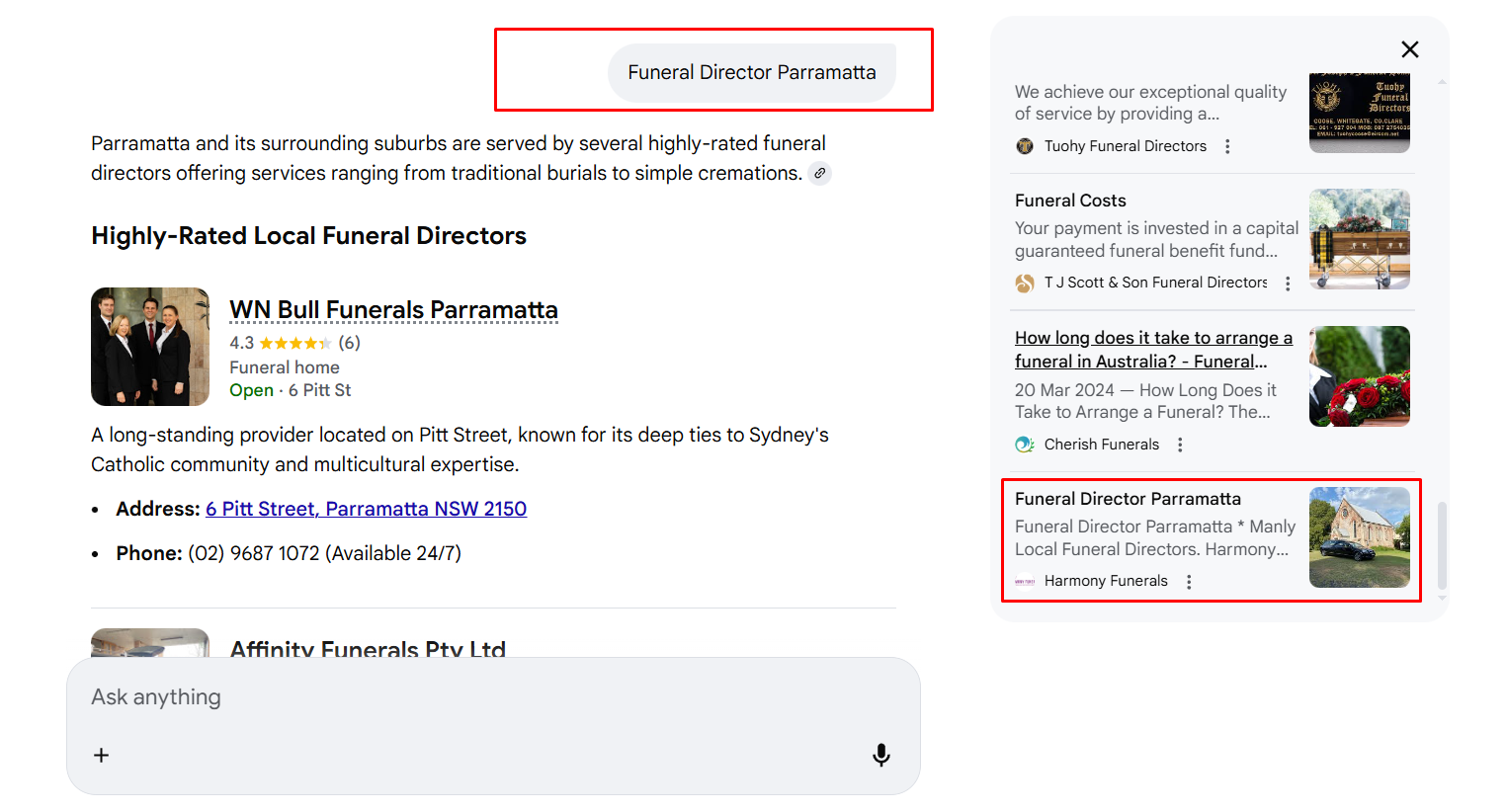Click the Tuohy Funeral Directors thumbnail

point(1360,113)
